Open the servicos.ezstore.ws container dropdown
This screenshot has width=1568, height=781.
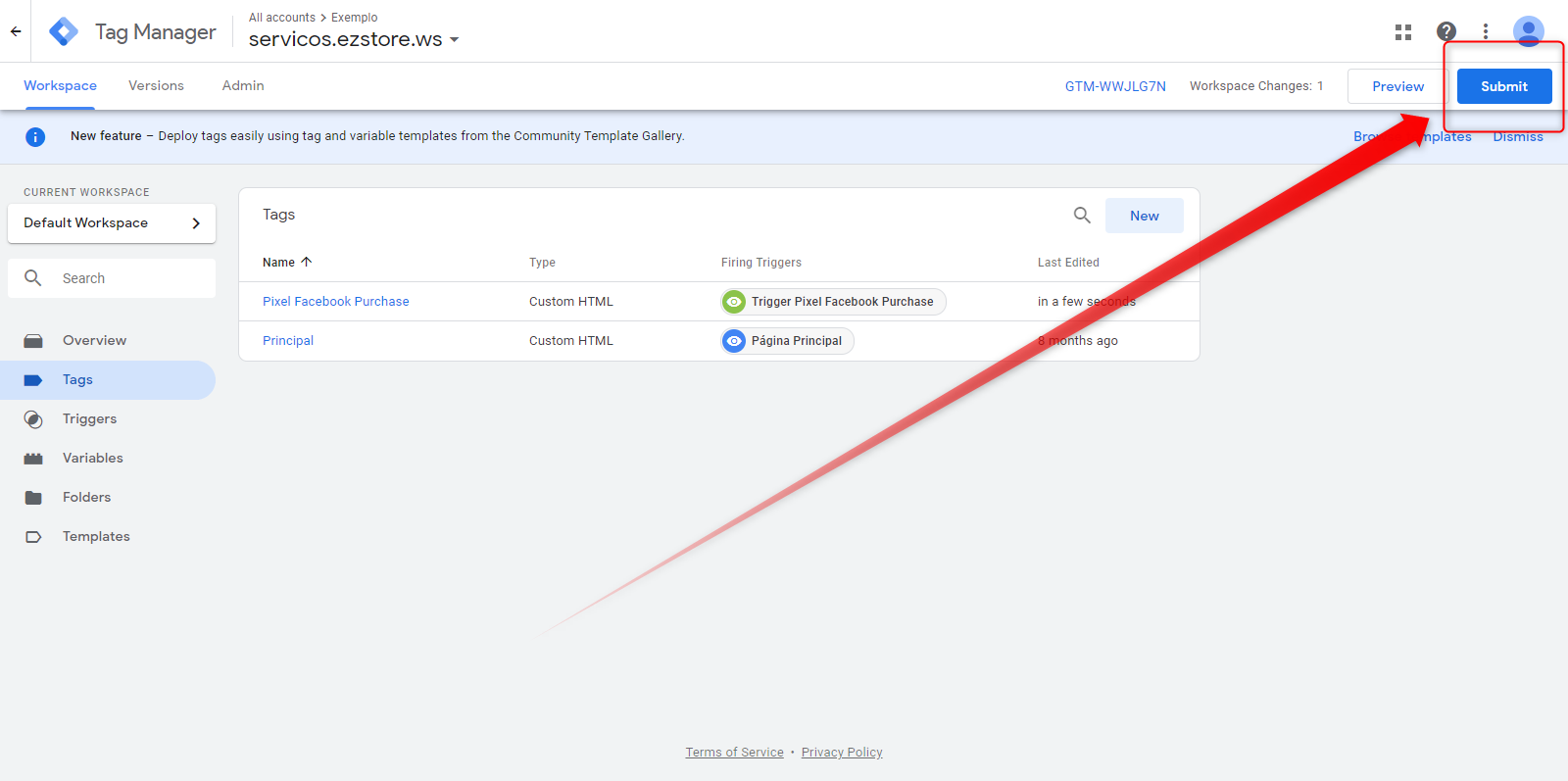click(354, 39)
